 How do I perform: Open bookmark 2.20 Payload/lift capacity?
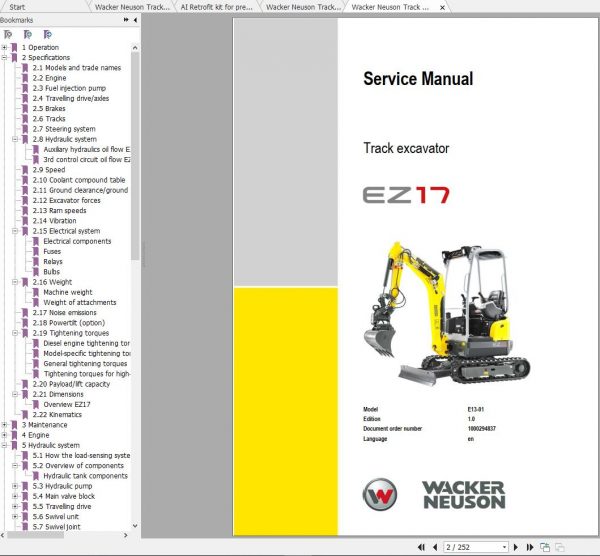71,384
